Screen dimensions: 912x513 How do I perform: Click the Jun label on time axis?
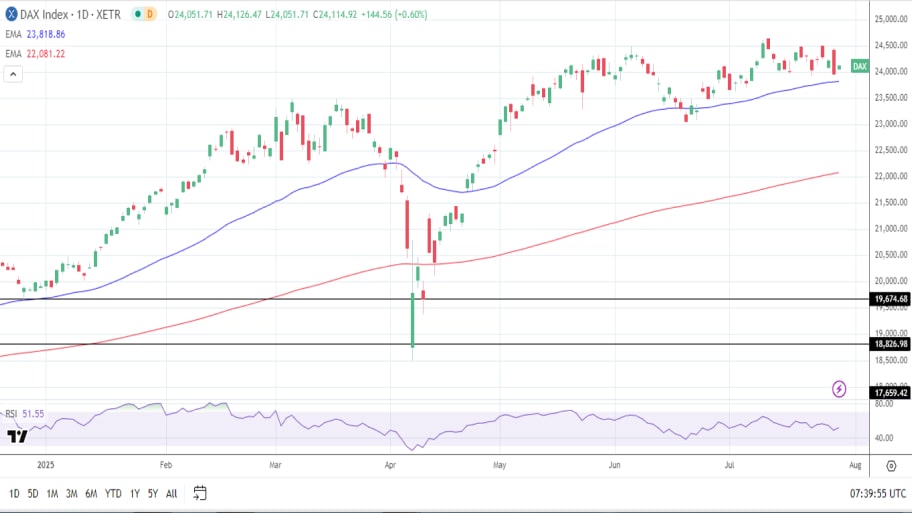point(615,465)
